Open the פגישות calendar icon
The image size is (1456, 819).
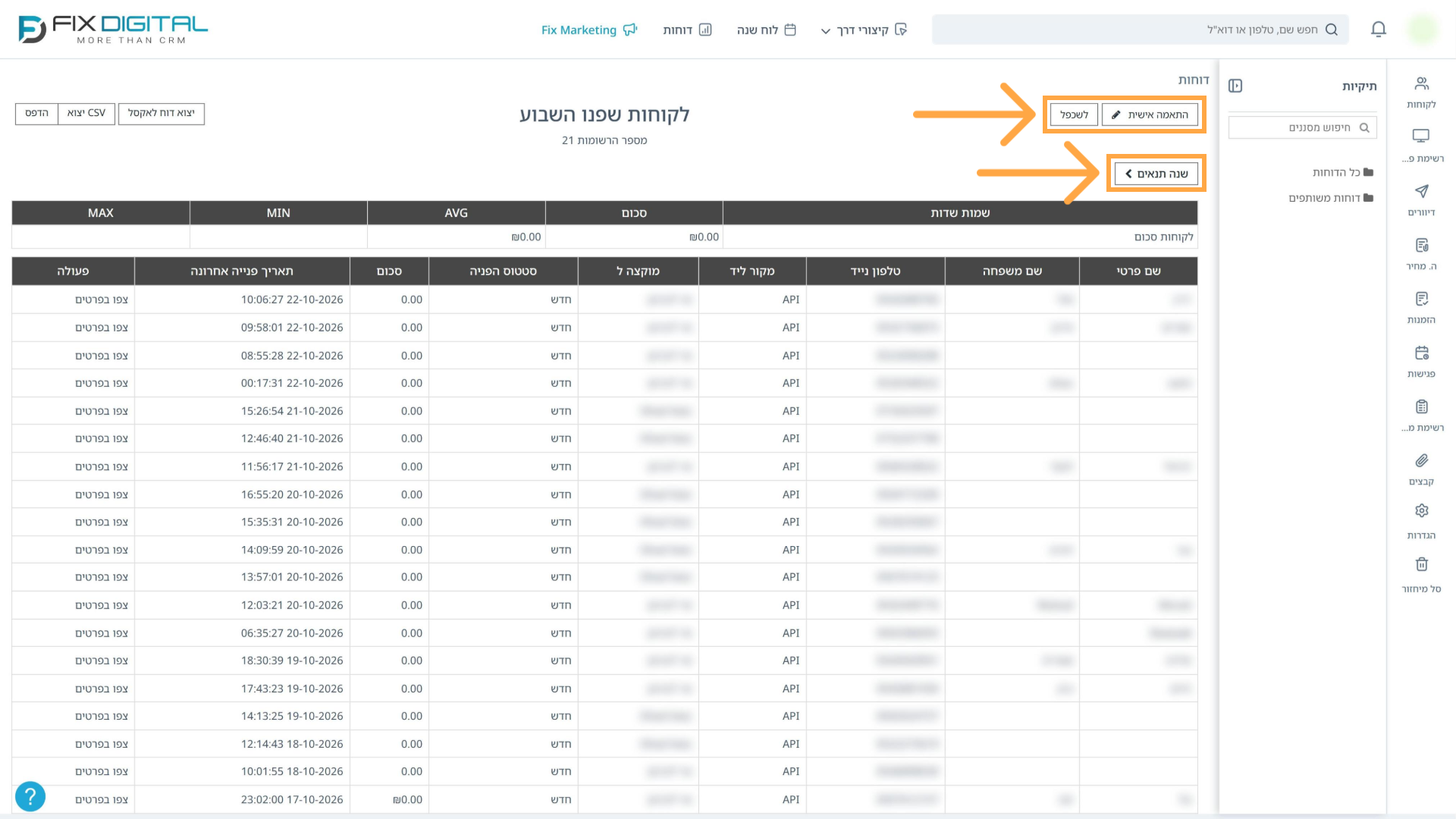(1422, 361)
